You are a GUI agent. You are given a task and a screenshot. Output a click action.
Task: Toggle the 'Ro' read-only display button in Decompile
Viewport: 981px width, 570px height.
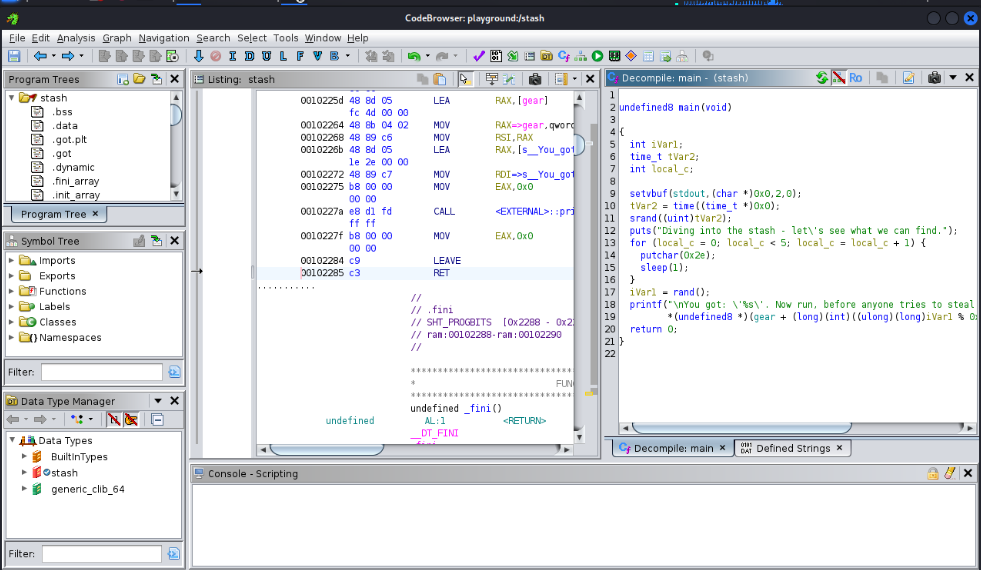coord(855,78)
